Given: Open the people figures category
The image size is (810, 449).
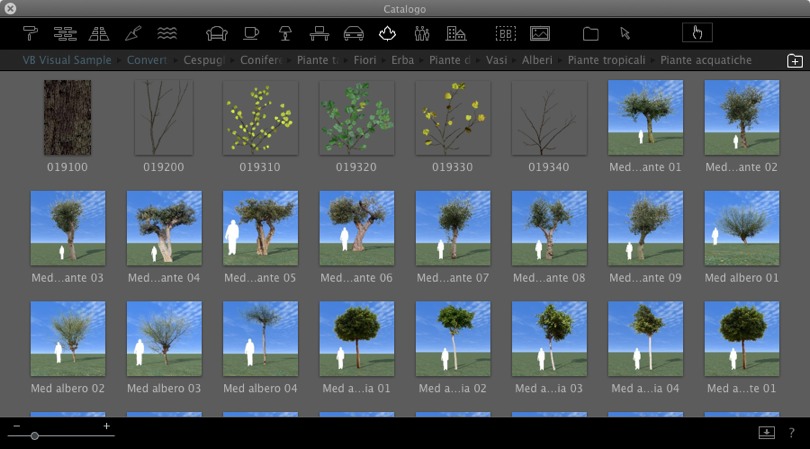Looking at the screenshot, I should [x=422, y=34].
